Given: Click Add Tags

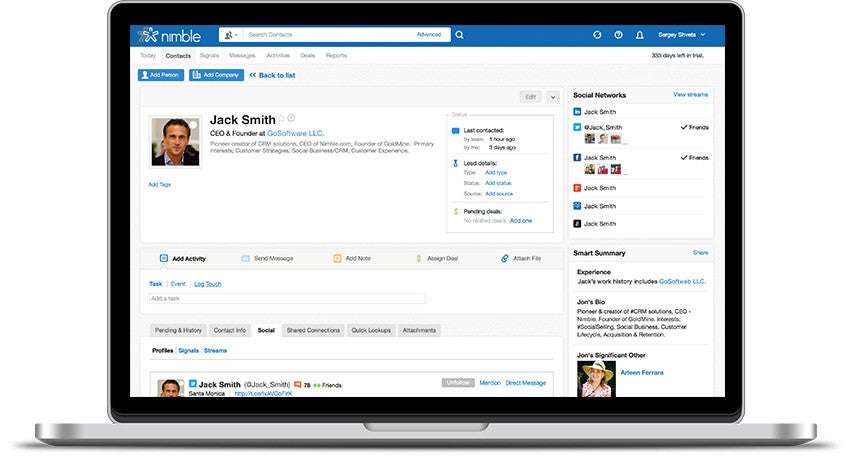Looking at the screenshot, I should click(x=159, y=185).
